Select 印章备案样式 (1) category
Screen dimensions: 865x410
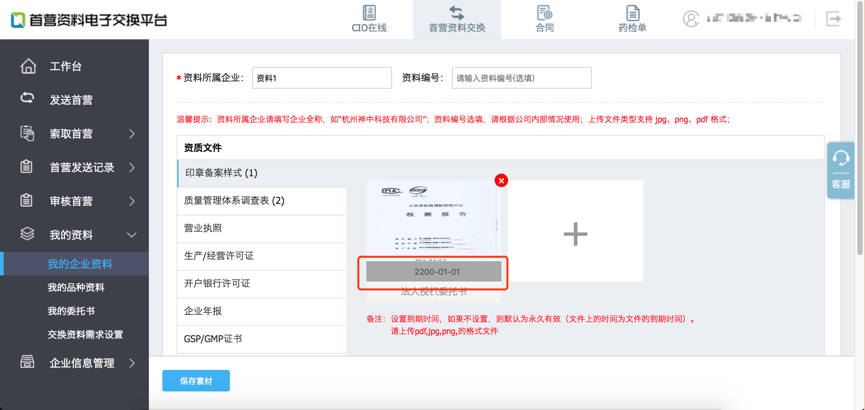261,173
